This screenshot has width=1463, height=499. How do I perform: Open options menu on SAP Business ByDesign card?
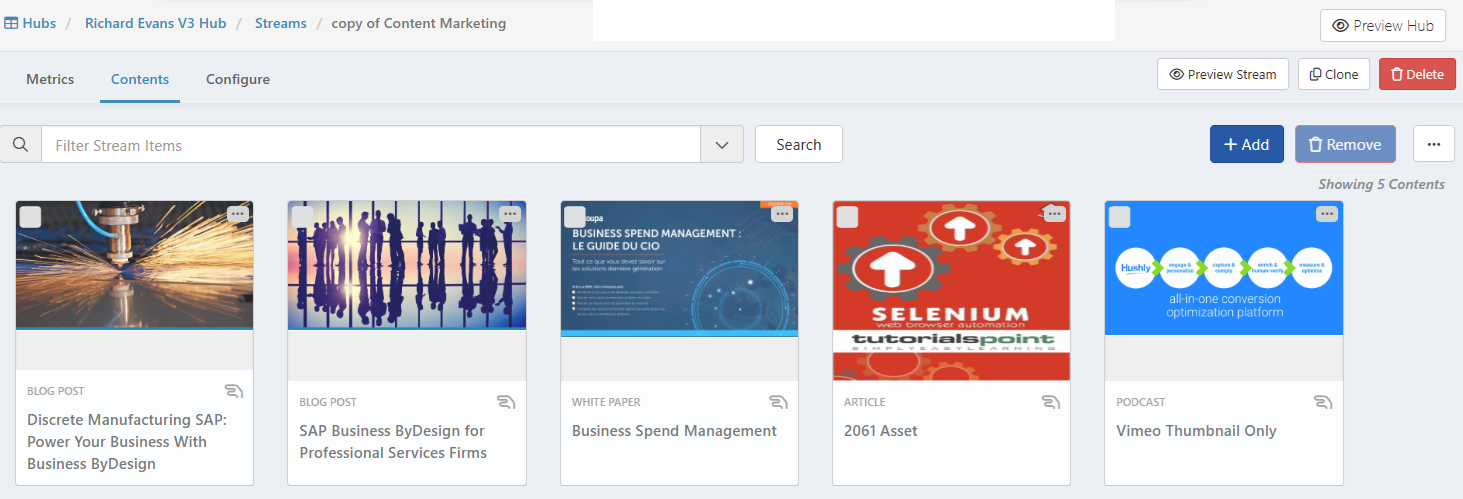pyautogui.click(x=510, y=214)
